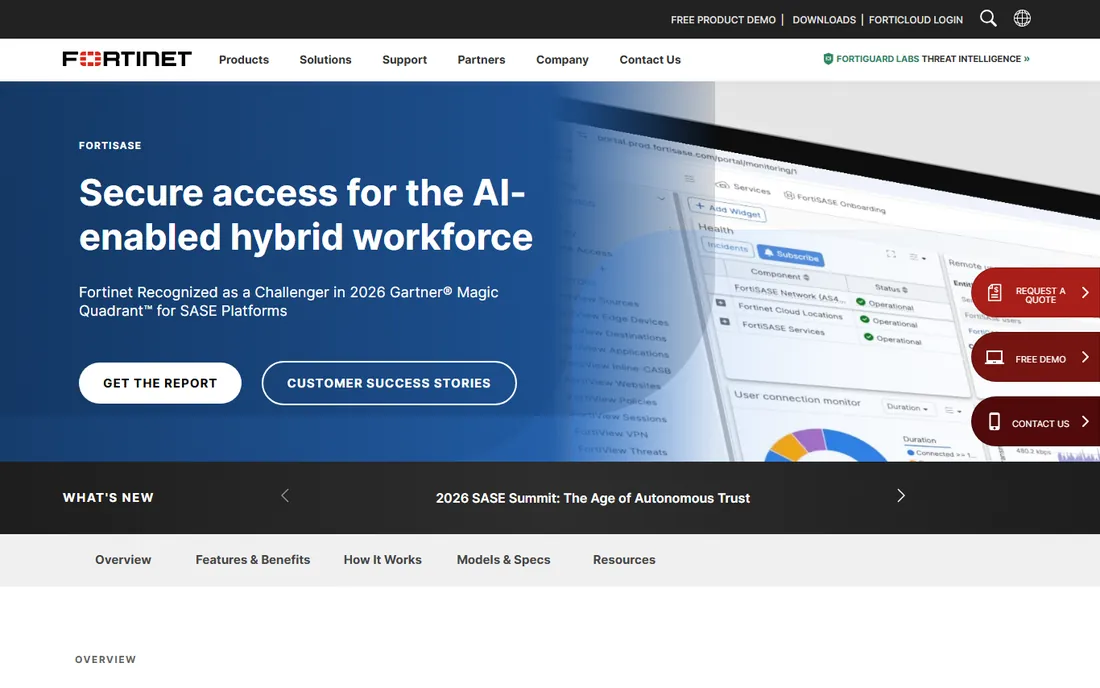The image size is (1100, 688).
Task: Click the Secure access headline
Action: click(306, 215)
